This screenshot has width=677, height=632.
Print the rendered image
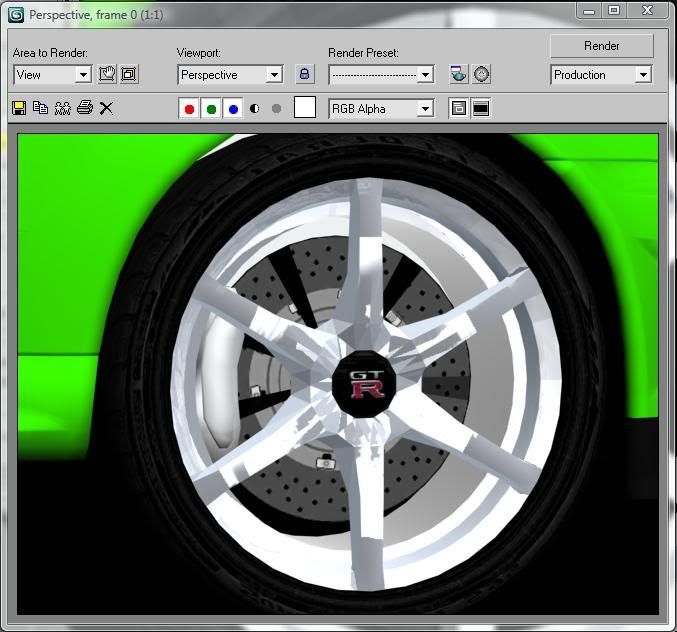(x=85, y=107)
